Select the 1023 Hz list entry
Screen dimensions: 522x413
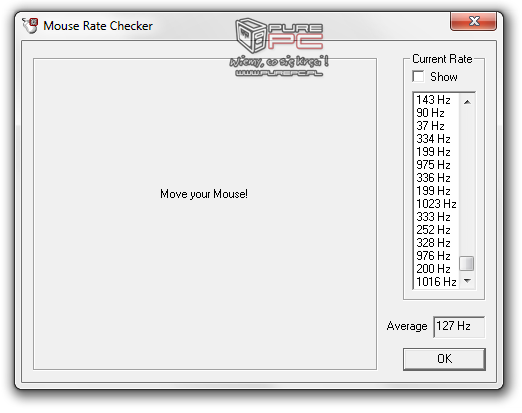[436, 204]
